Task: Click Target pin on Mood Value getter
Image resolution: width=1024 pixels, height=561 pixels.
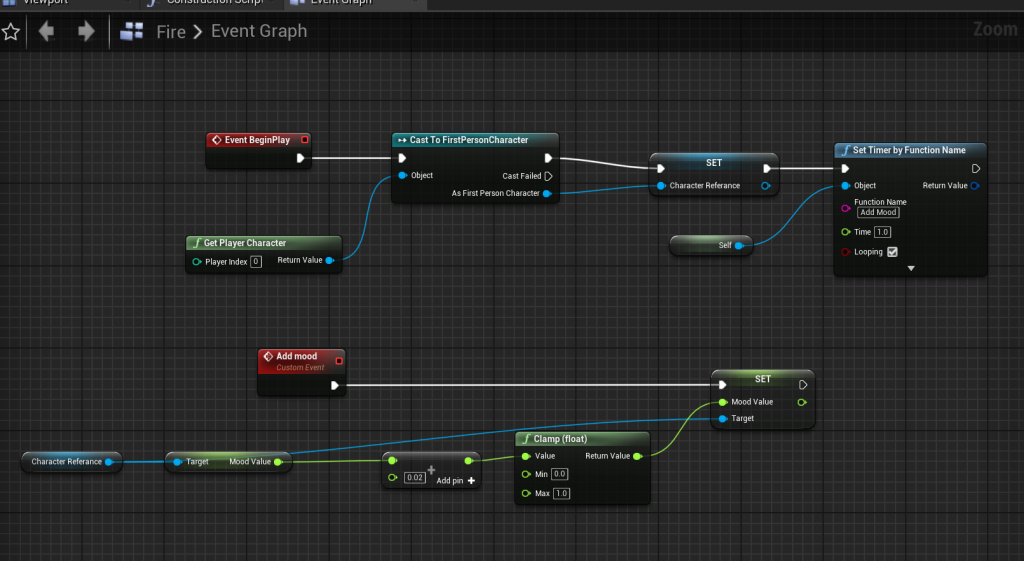Action: (x=177, y=462)
